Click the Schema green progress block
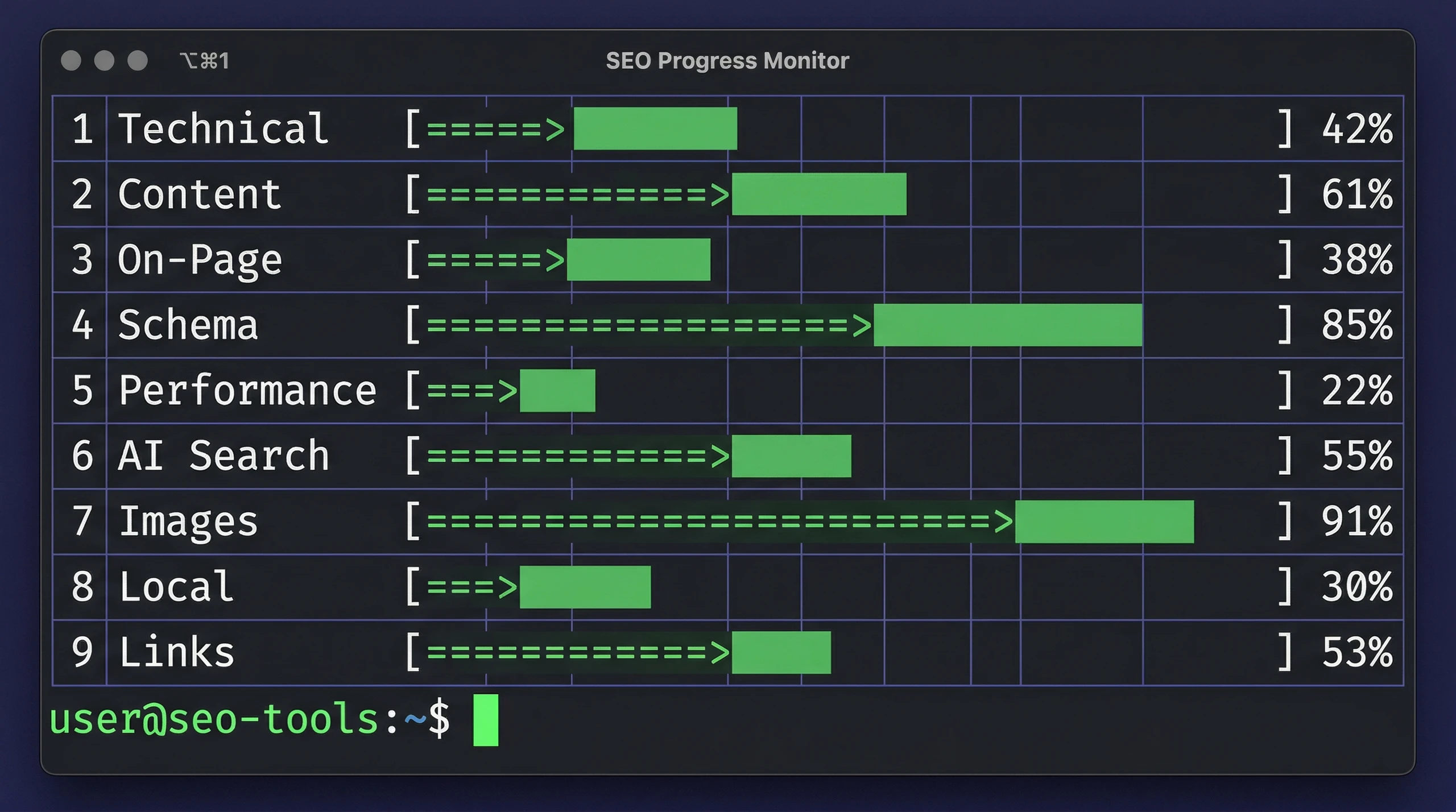Image resolution: width=1456 pixels, height=812 pixels. 1008,325
